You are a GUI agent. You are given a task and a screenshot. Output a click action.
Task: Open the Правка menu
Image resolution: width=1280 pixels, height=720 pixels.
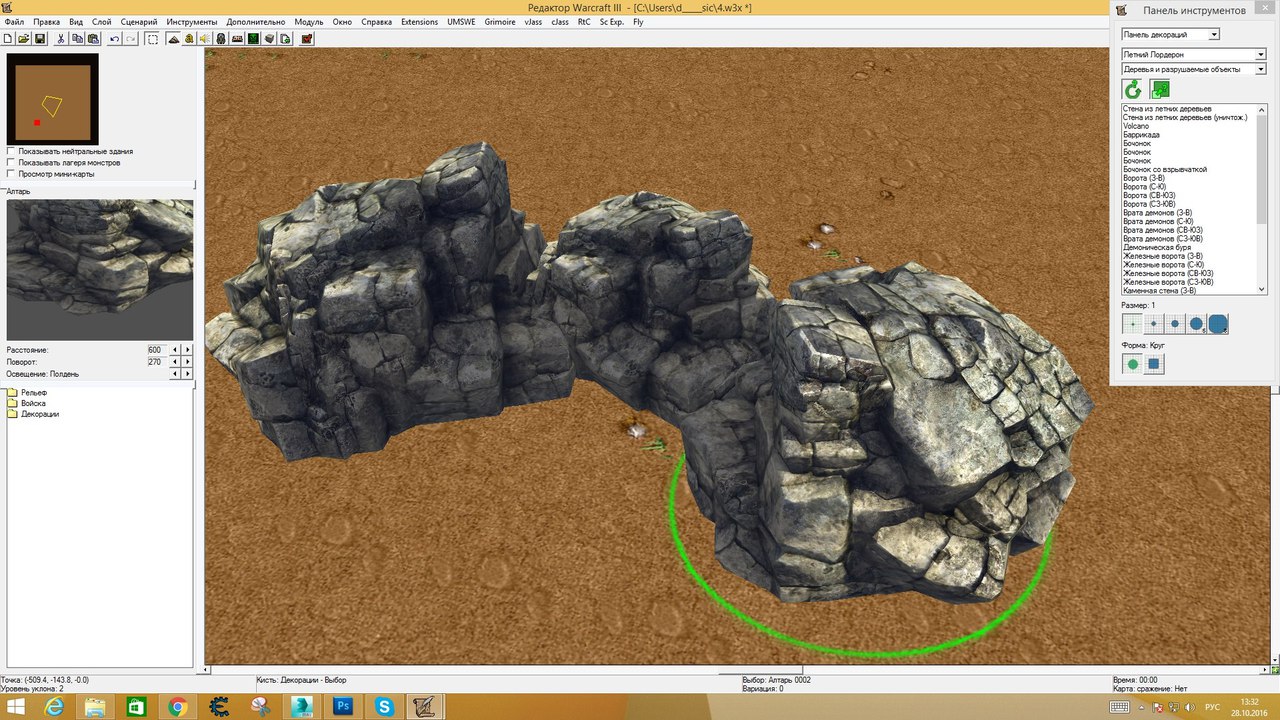(46, 22)
